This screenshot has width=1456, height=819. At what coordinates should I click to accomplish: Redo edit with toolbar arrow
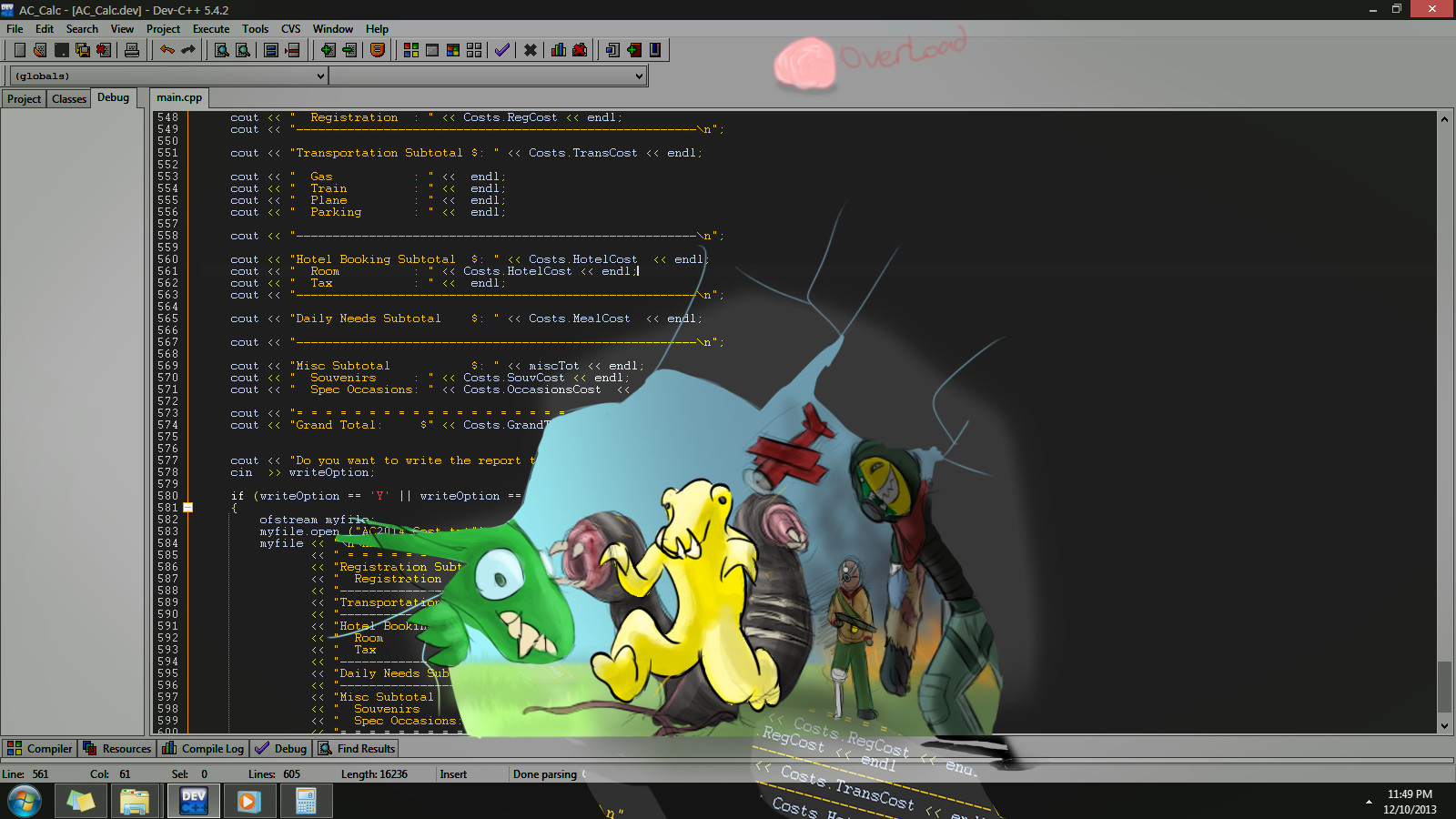pyautogui.click(x=187, y=50)
